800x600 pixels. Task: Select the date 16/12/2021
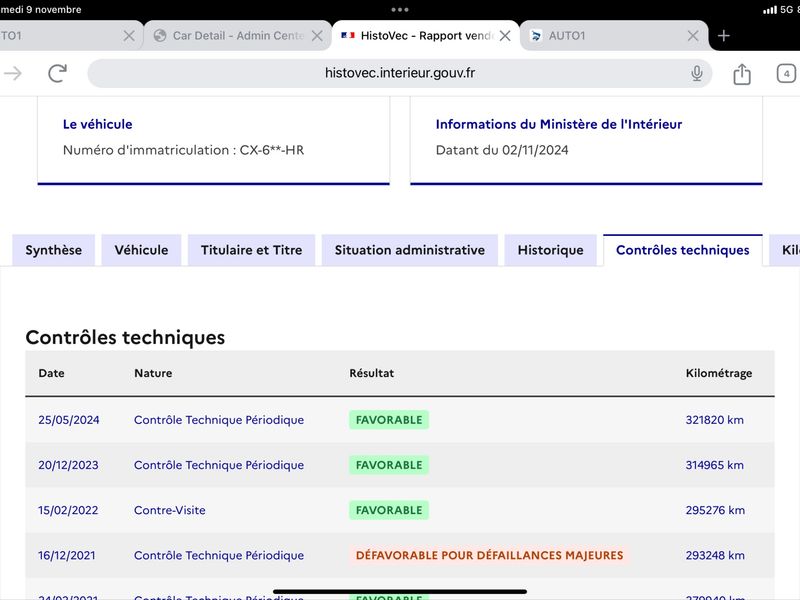[67, 555]
